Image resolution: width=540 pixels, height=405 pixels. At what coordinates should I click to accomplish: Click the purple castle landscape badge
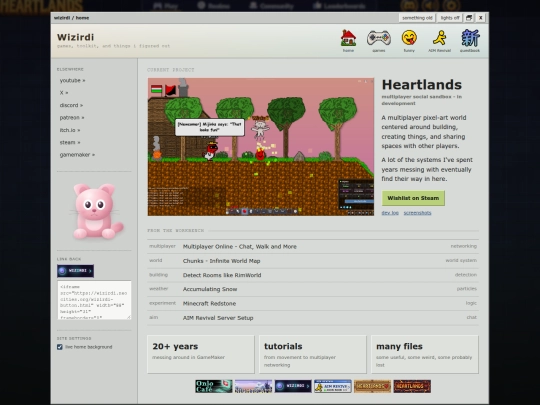[253, 386]
